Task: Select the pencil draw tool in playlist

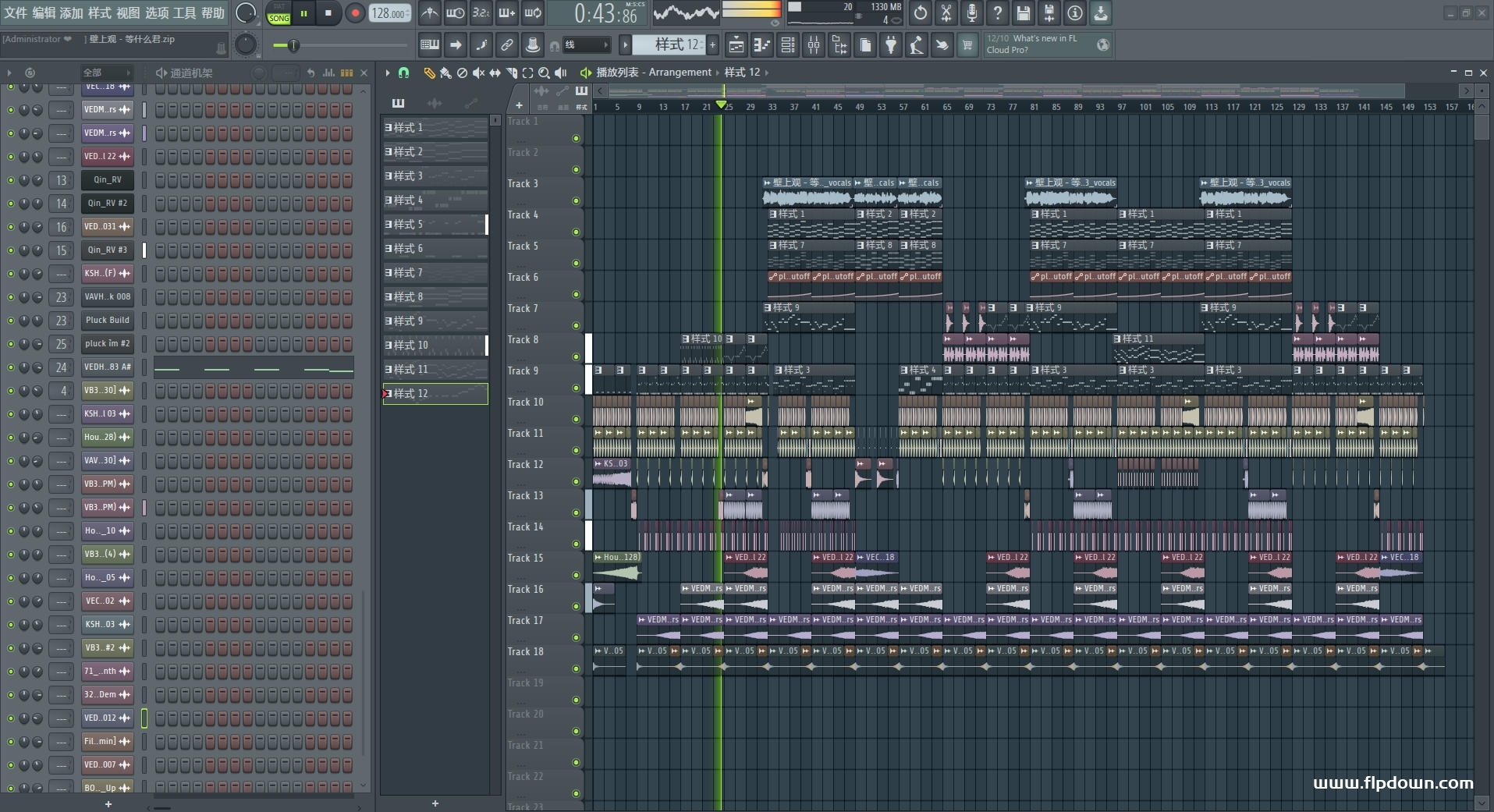Action: (429, 73)
